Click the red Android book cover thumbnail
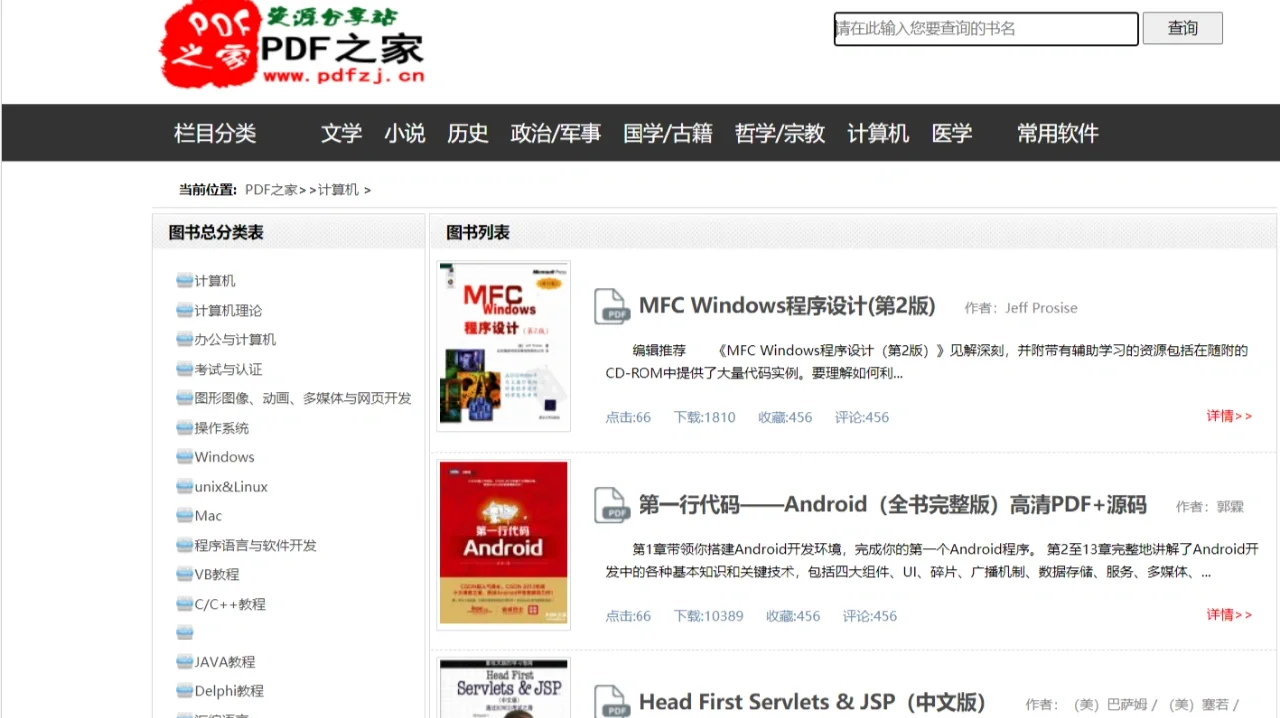Screen dimensions: 1280x718 point(503,544)
